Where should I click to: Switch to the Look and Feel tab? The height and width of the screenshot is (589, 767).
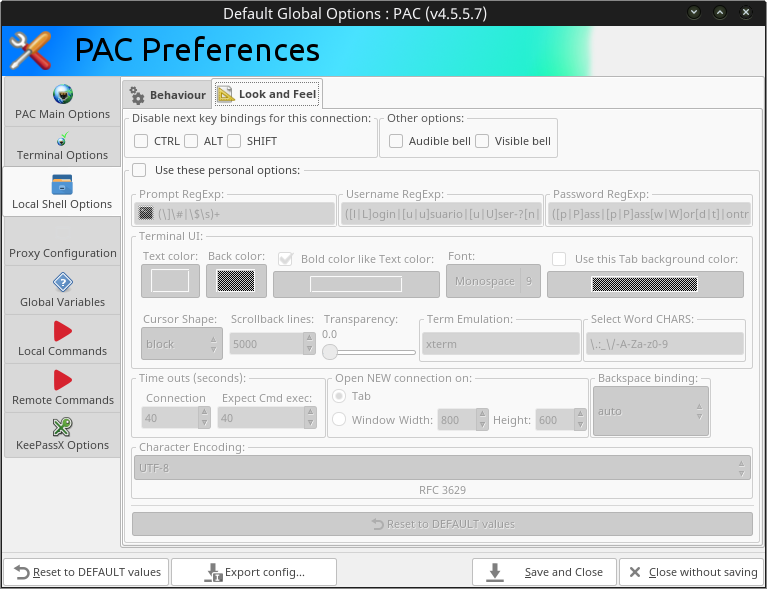click(x=267, y=94)
